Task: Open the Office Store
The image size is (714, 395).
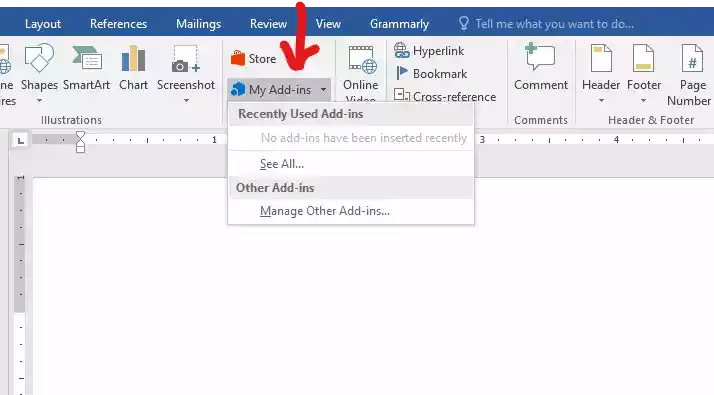Action: click(254, 59)
